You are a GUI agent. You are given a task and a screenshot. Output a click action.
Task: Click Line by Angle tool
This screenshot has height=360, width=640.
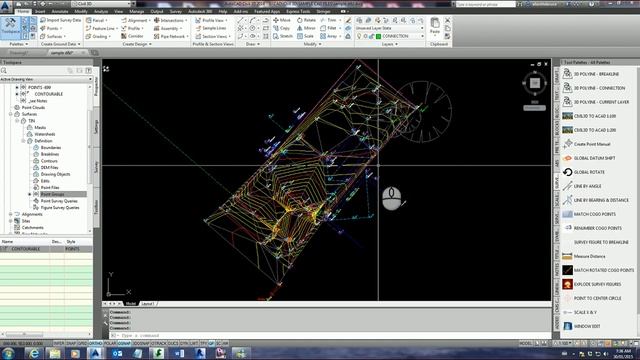coord(582,186)
